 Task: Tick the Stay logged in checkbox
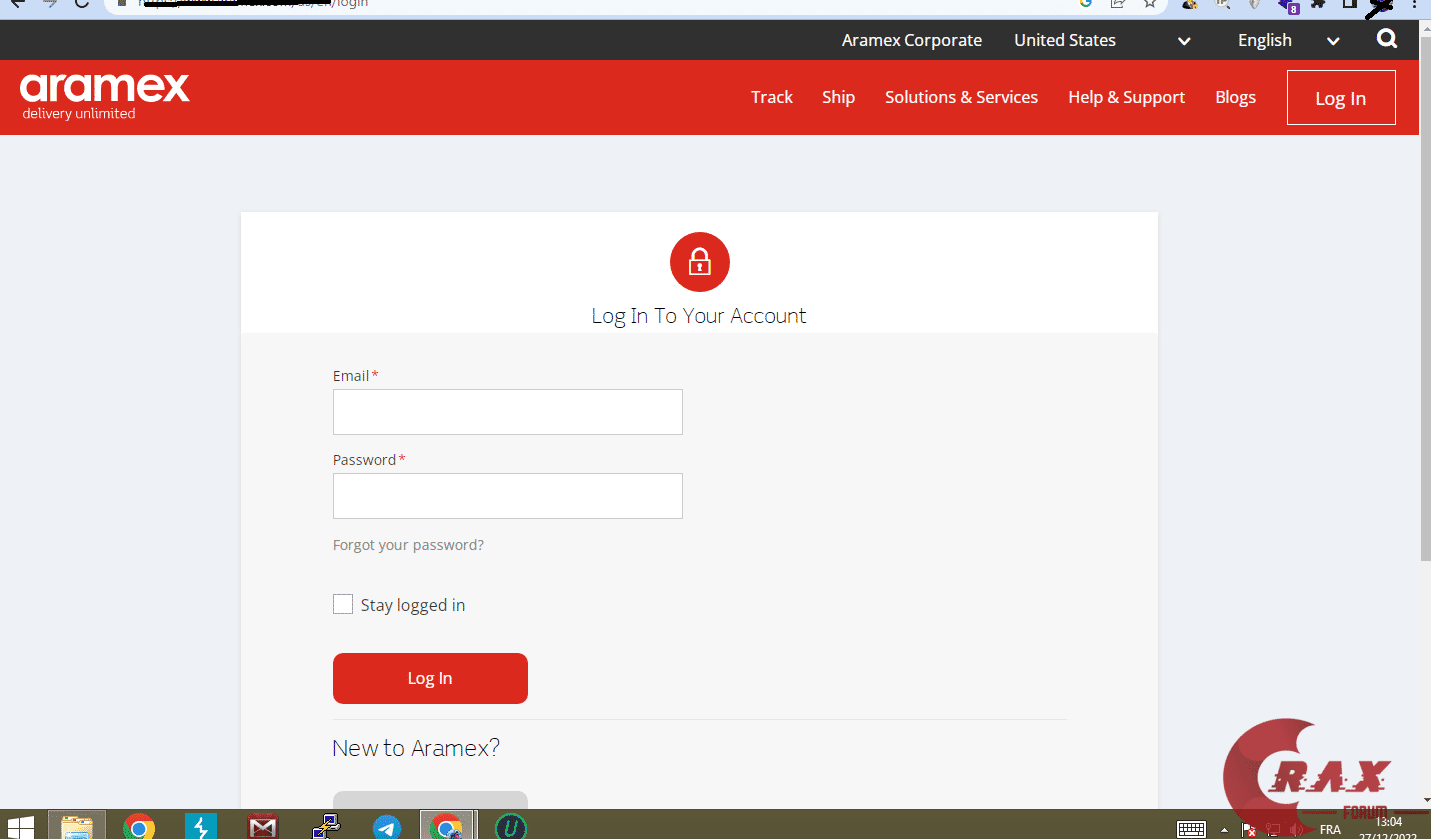tap(343, 604)
